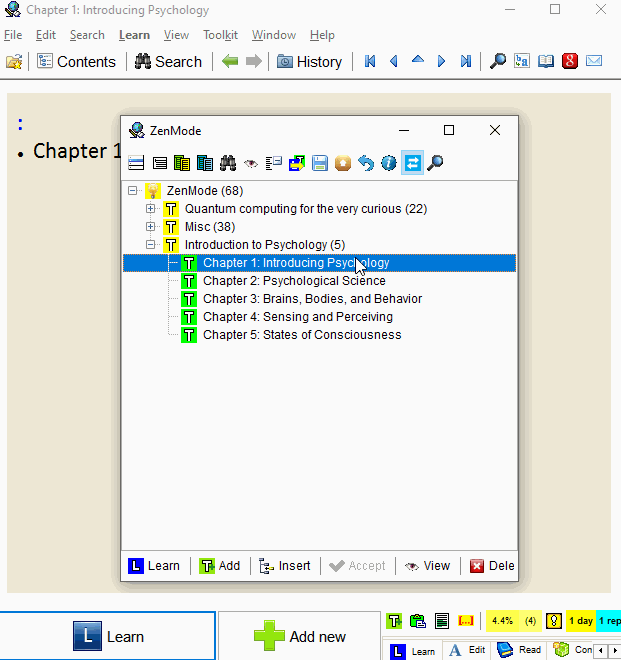The height and width of the screenshot is (660, 621).
Task: Open the Toolkit menu
Action: 220,35
